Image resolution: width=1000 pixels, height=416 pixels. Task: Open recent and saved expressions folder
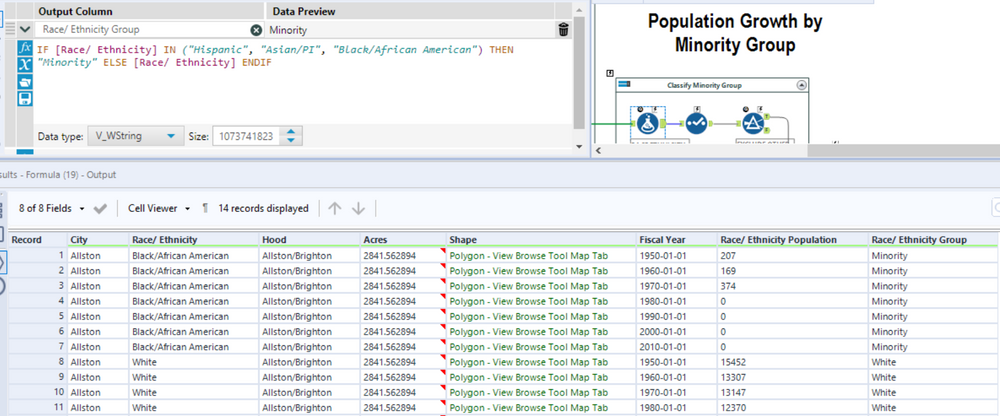click(25, 82)
